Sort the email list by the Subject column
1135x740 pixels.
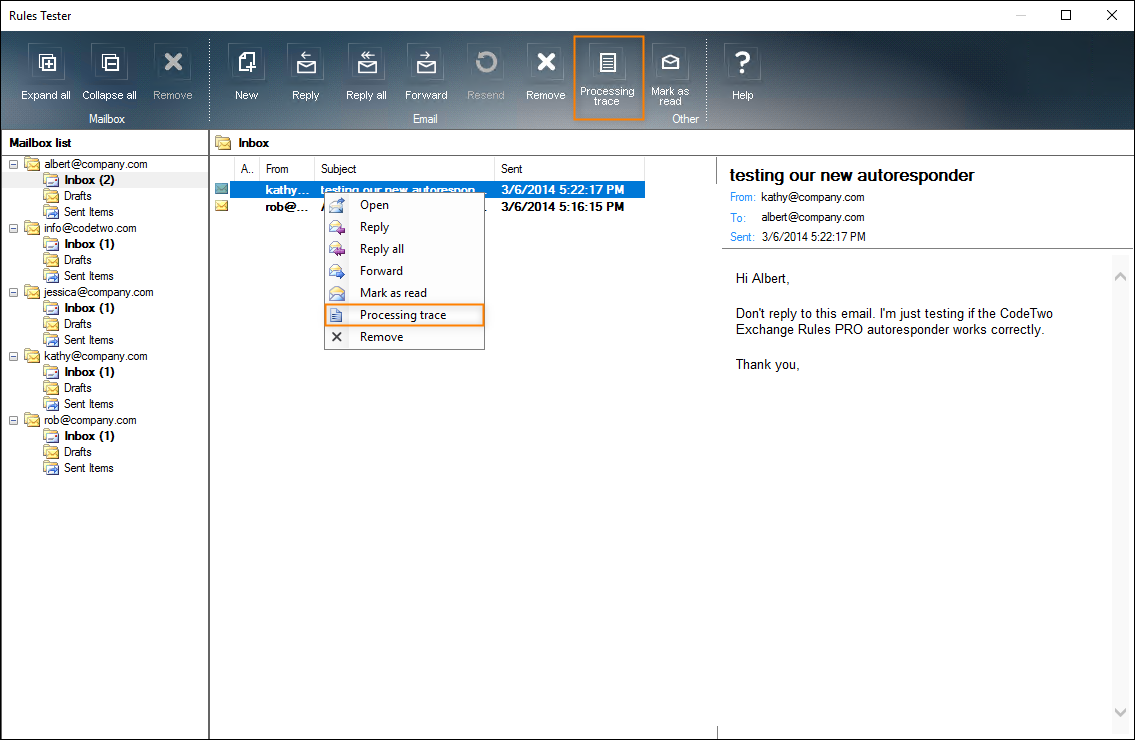coord(405,169)
